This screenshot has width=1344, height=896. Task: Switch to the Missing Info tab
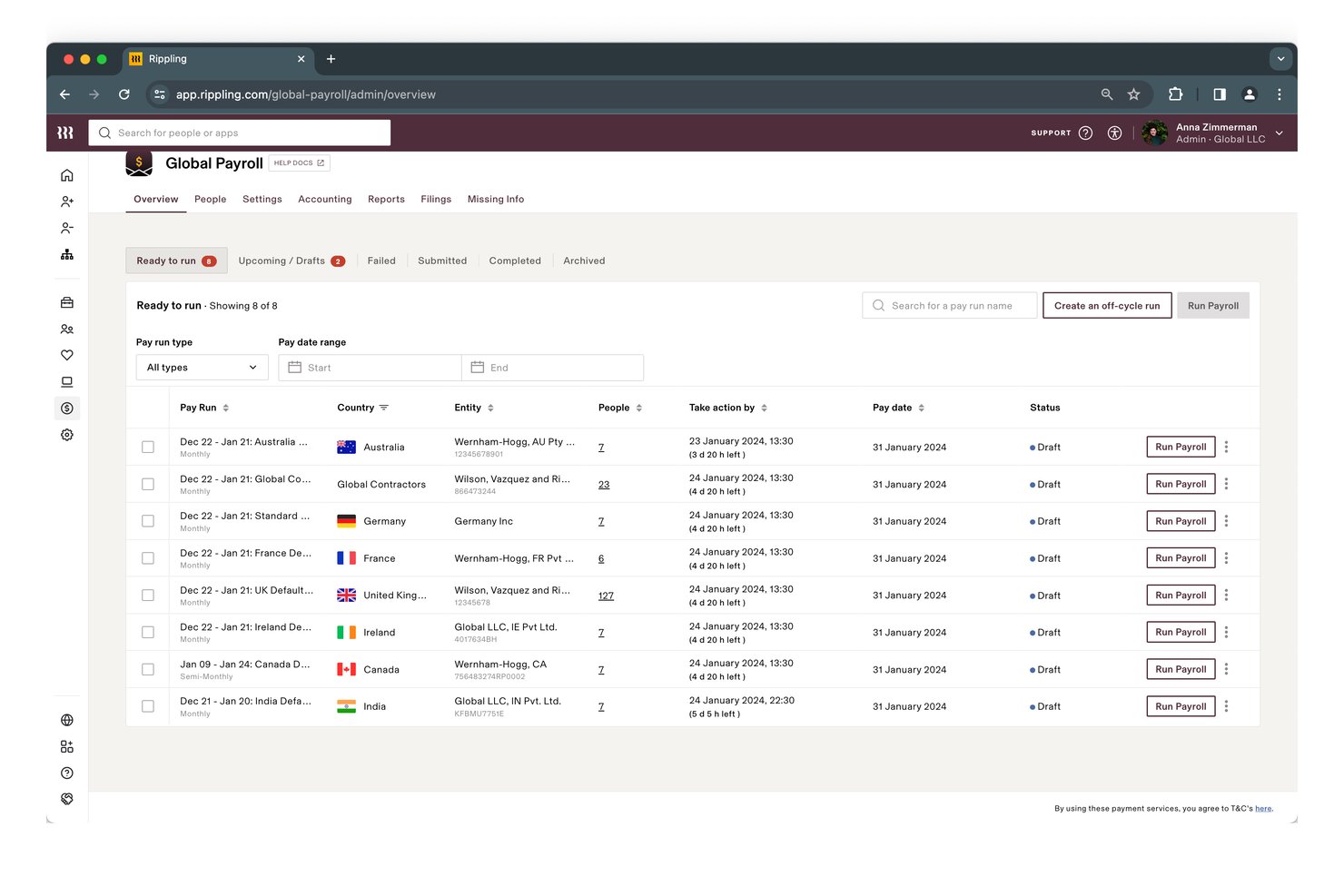[x=496, y=199]
